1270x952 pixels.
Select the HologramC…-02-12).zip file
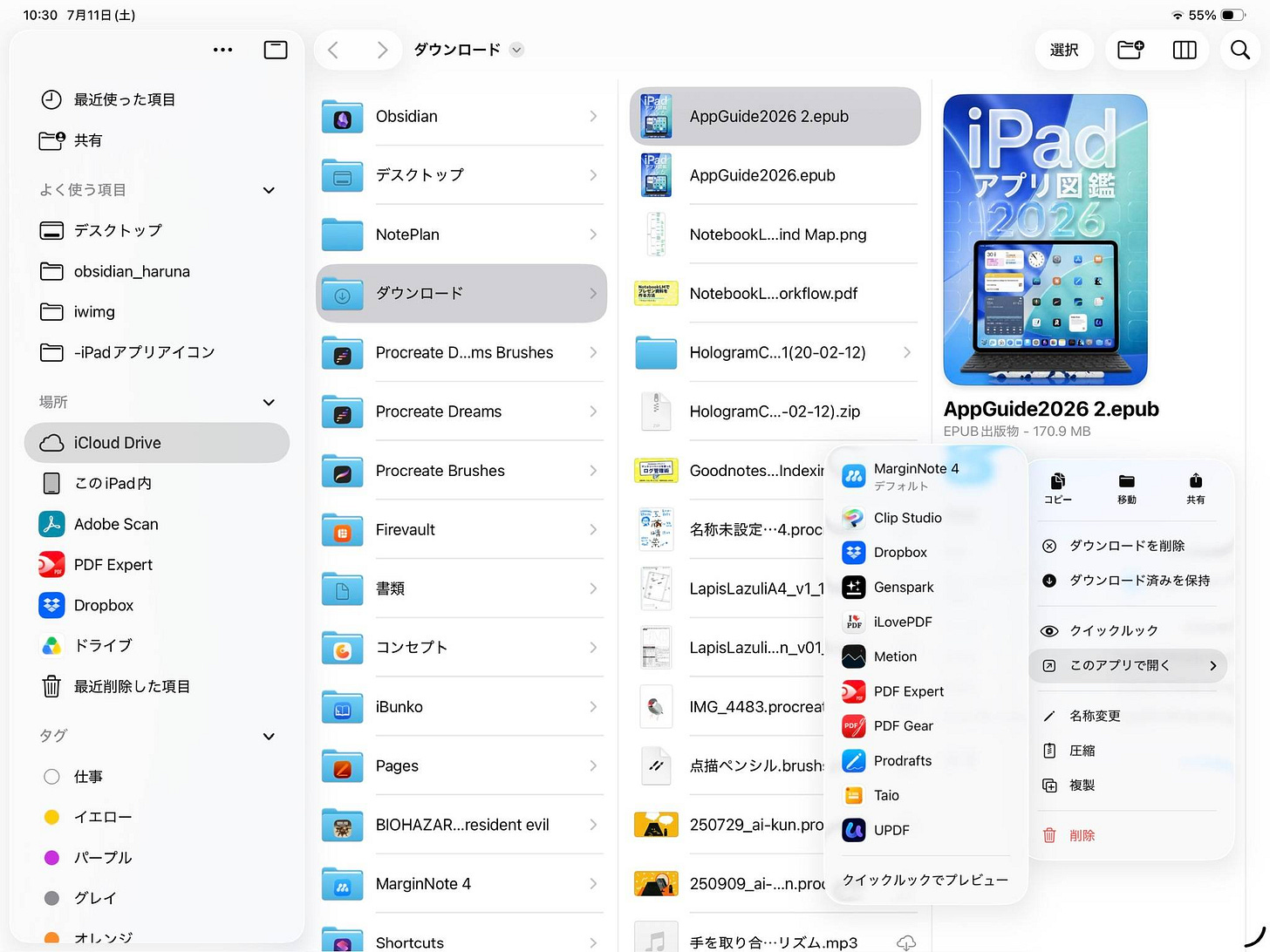(775, 411)
